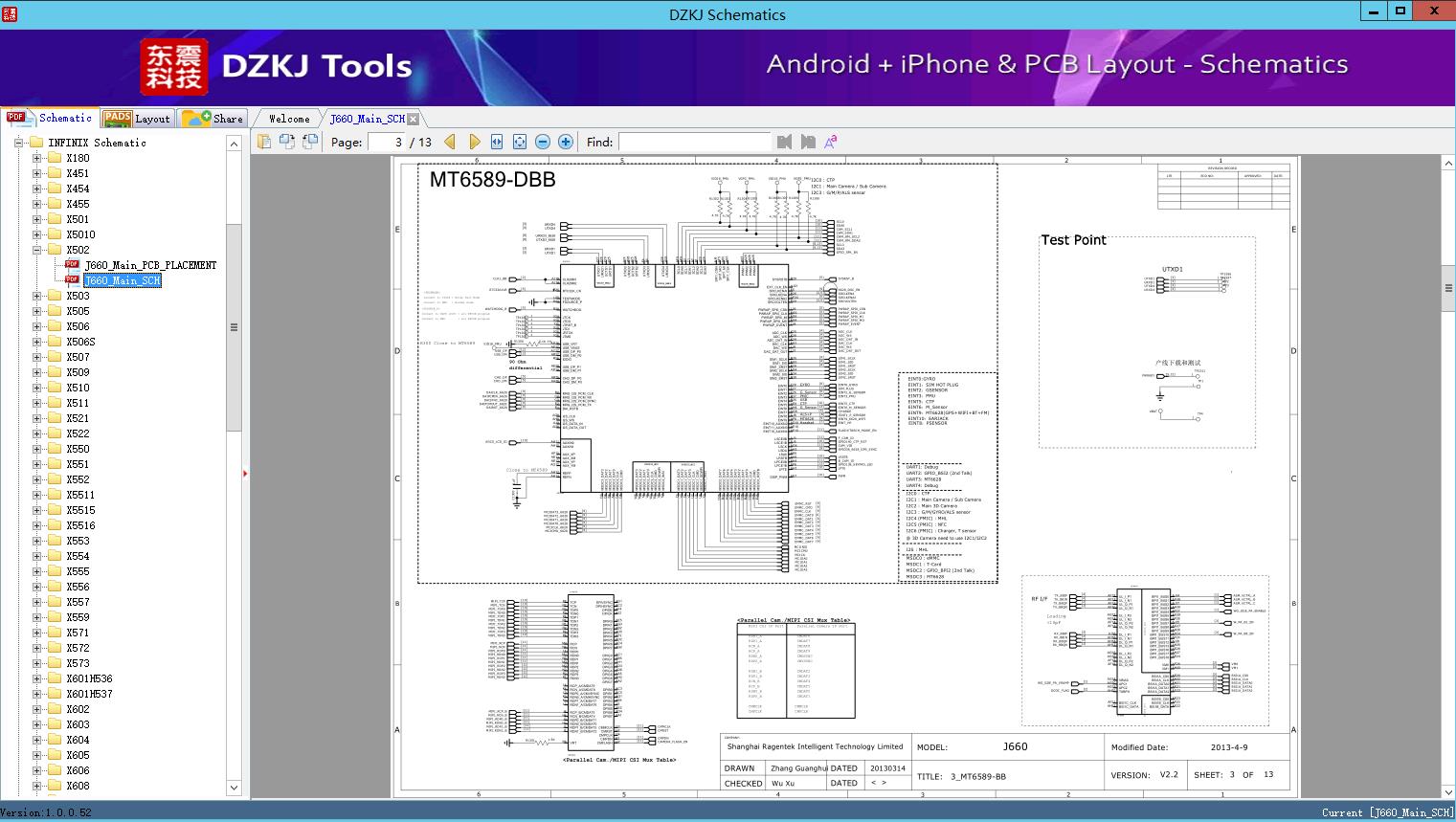This screenshot has width=1456, height=822.
Task: Switch to the Layout tab
Action: click(137, 119)
